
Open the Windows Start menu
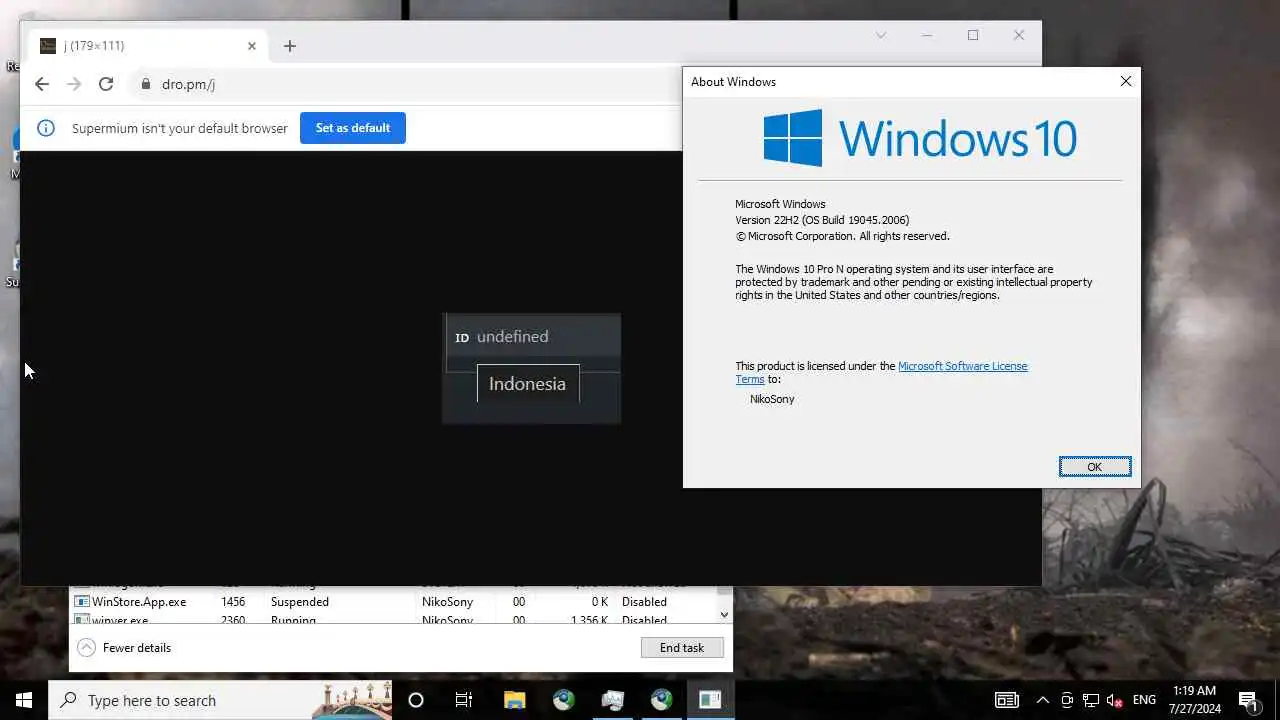pyautogui.click(x=24, y=700)
